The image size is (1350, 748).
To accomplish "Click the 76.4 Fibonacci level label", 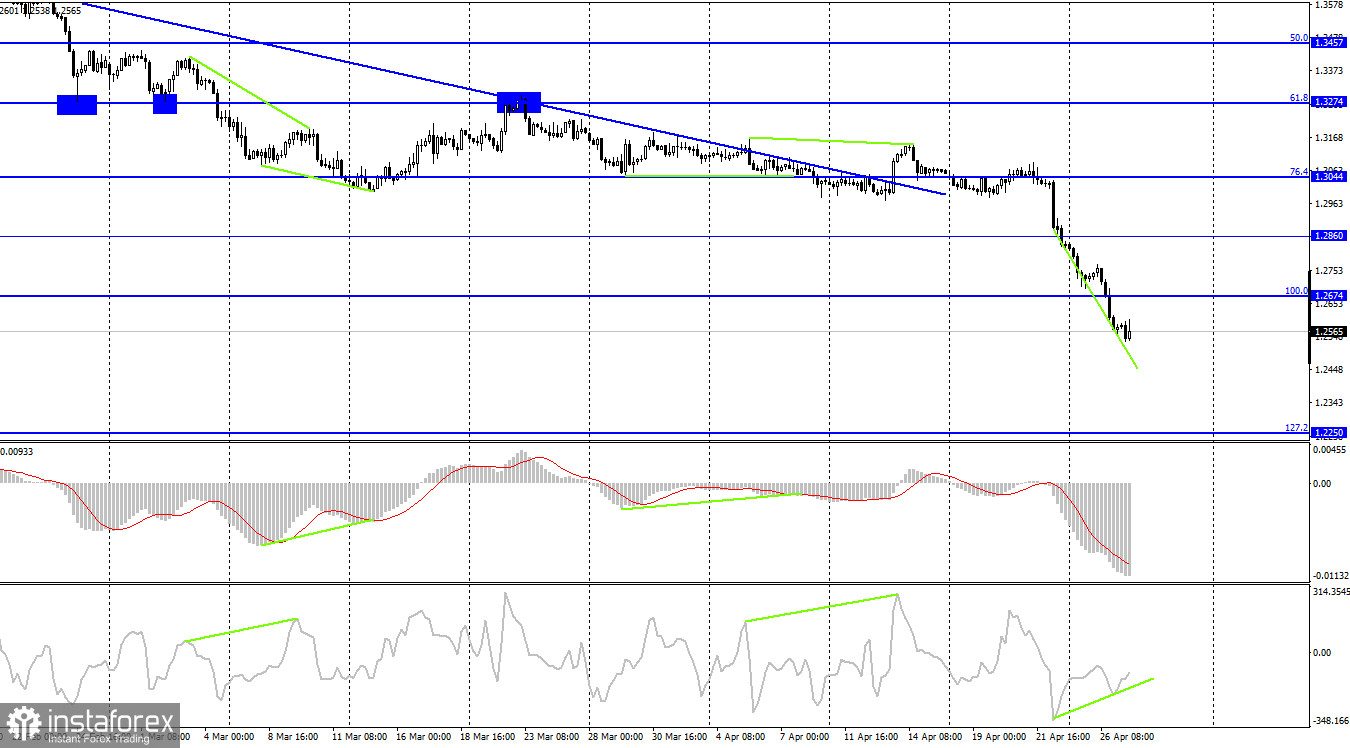I will (1298, 171).
